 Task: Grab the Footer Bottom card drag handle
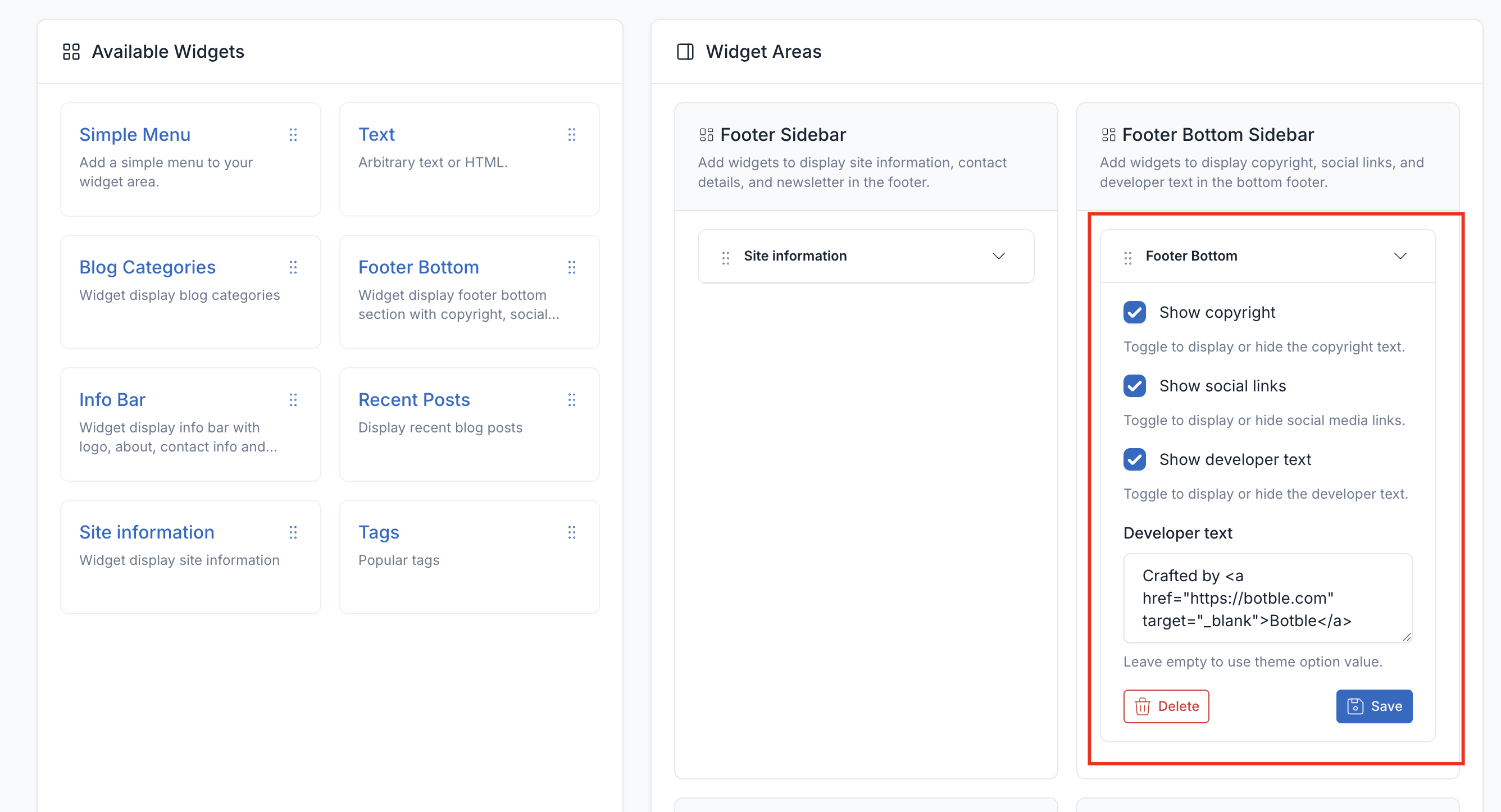point(572,267)
